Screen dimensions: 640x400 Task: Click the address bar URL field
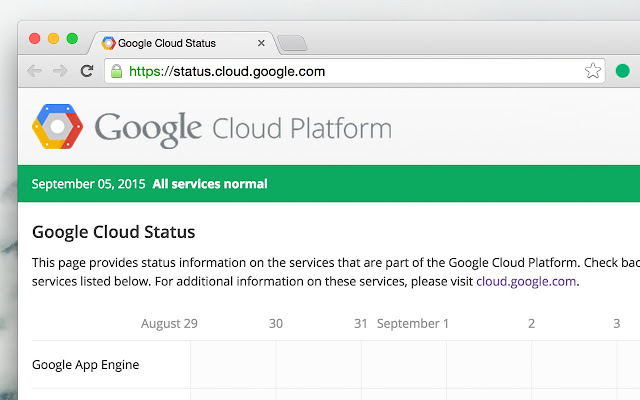point(350,71)
